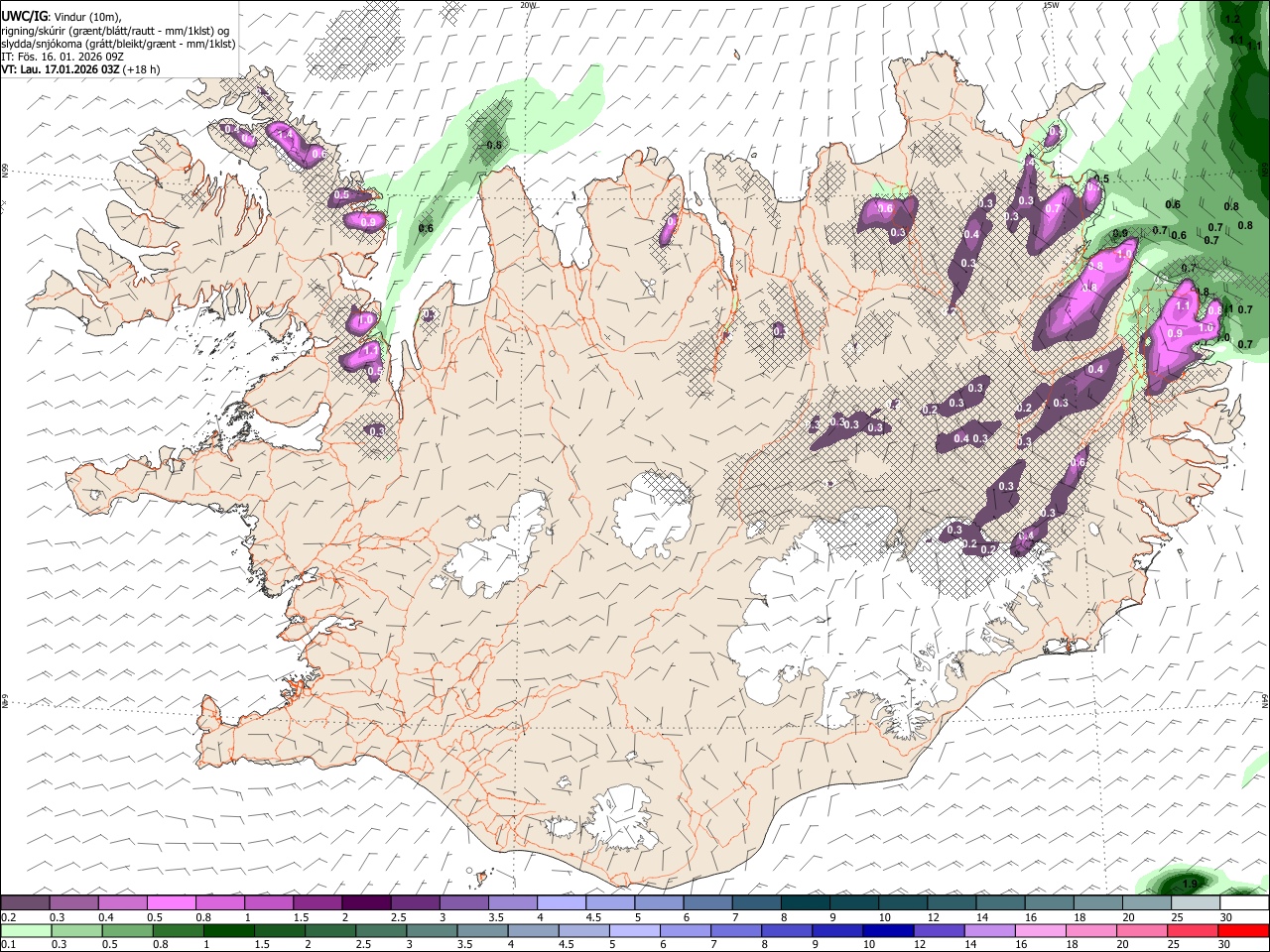Click the '20W' longitude label
Screen dimensions: 1270x952
point(528,5)
